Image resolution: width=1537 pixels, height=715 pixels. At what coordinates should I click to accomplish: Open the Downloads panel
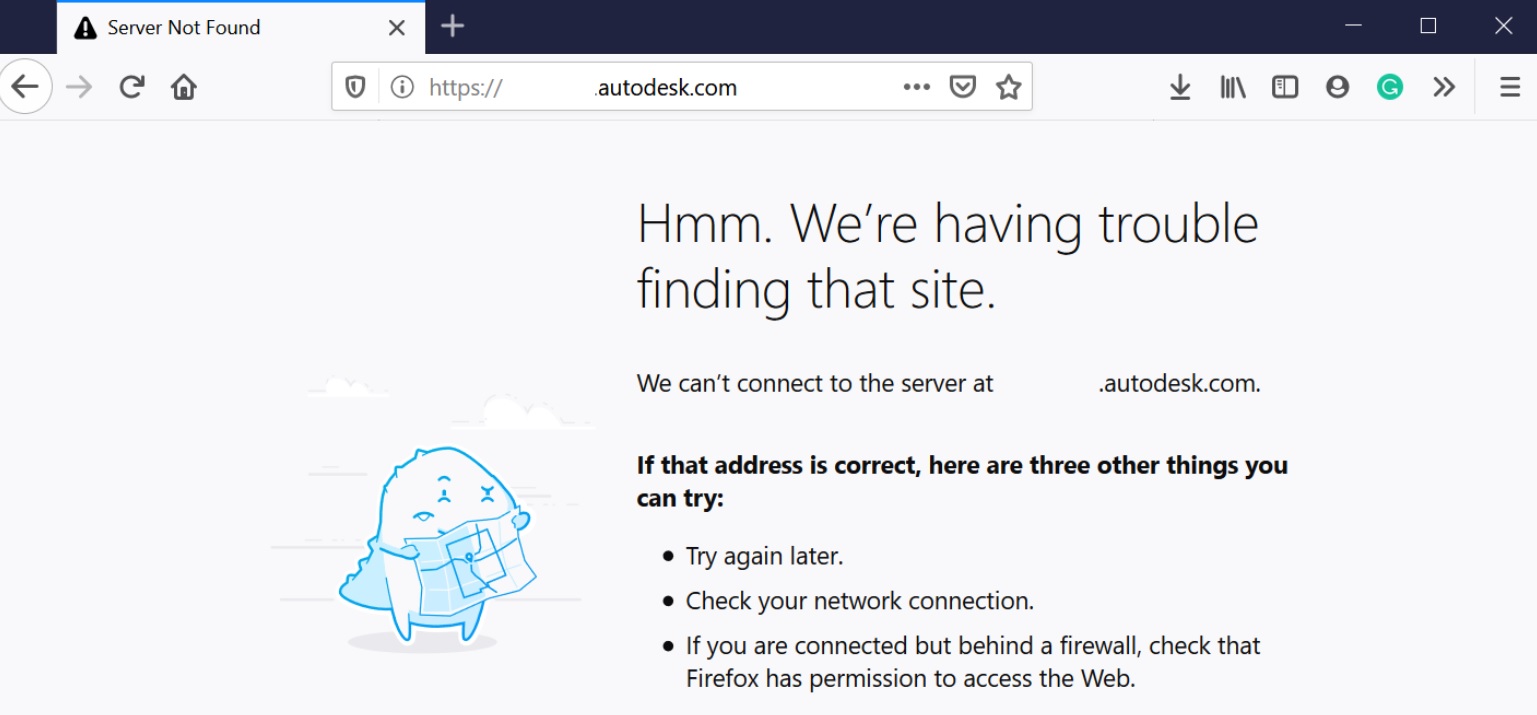[x=1180, y=87]
